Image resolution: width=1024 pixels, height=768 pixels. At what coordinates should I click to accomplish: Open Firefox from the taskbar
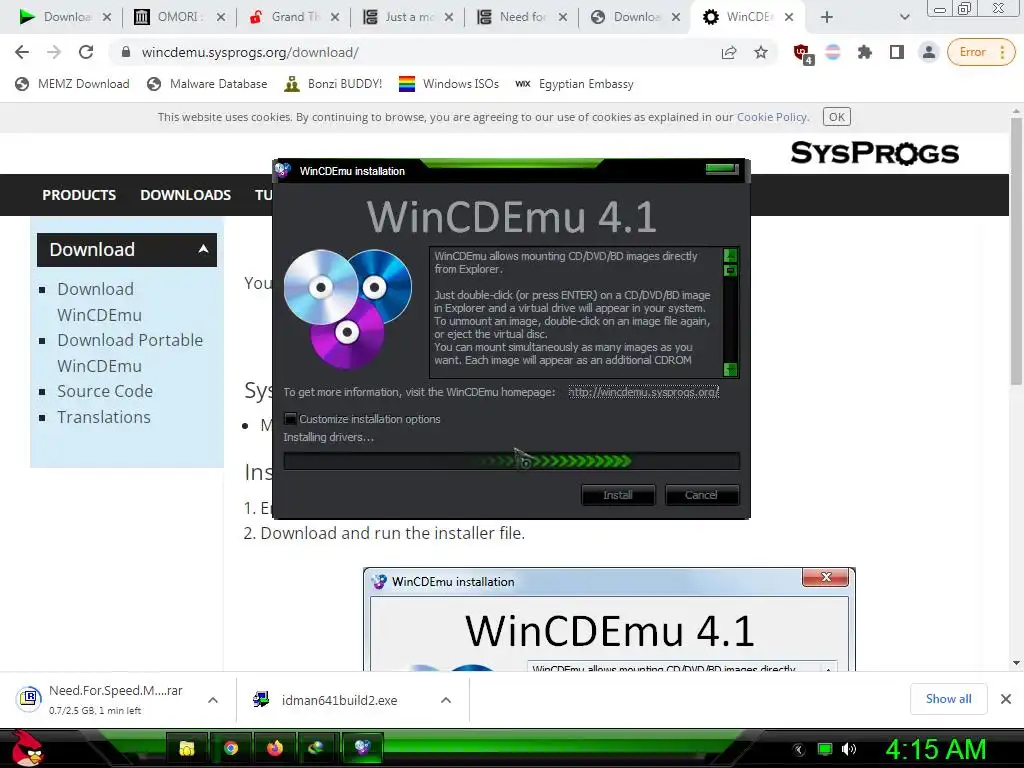[x=275, y=748]
